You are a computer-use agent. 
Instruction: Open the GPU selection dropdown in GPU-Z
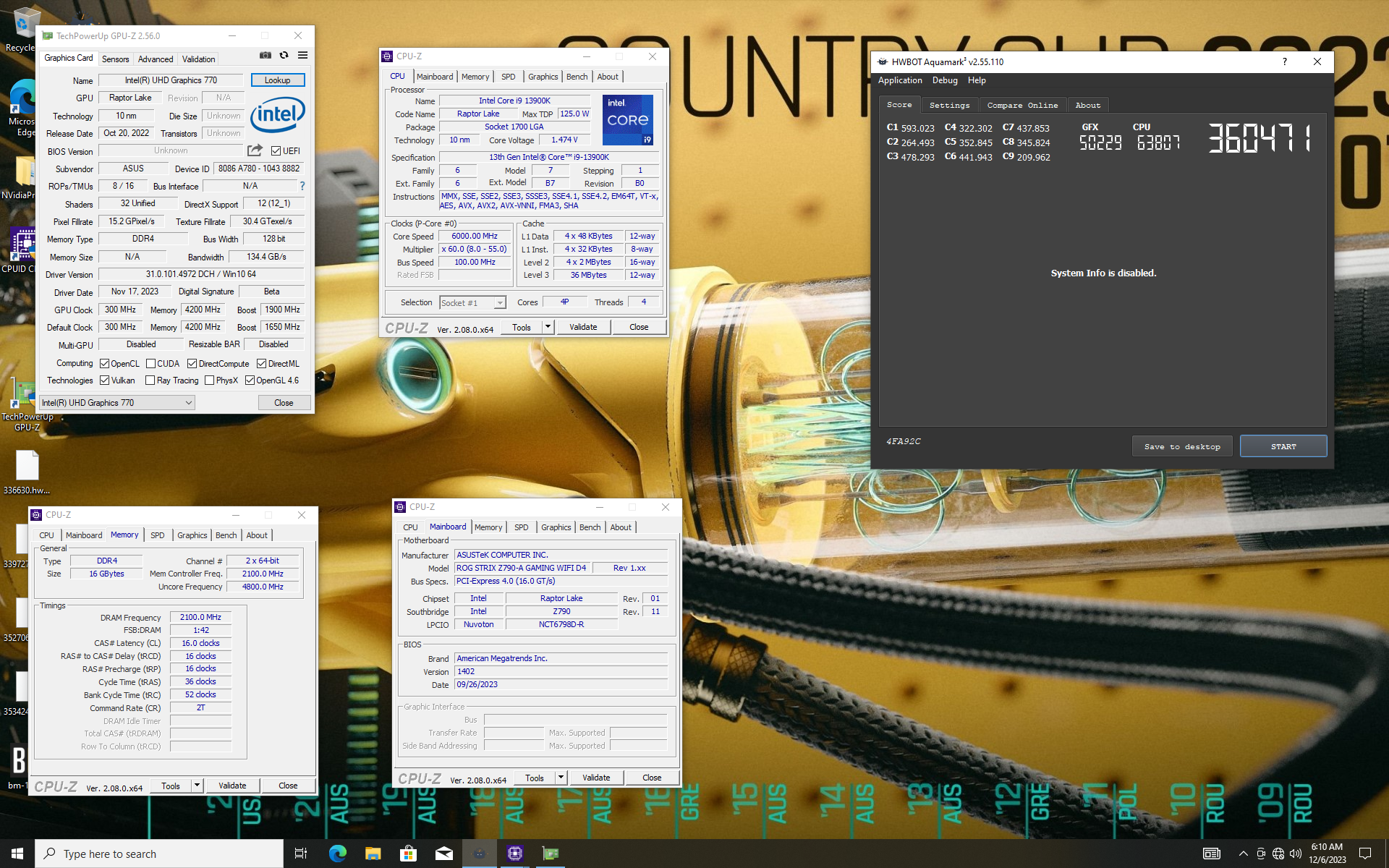(117, 403)
